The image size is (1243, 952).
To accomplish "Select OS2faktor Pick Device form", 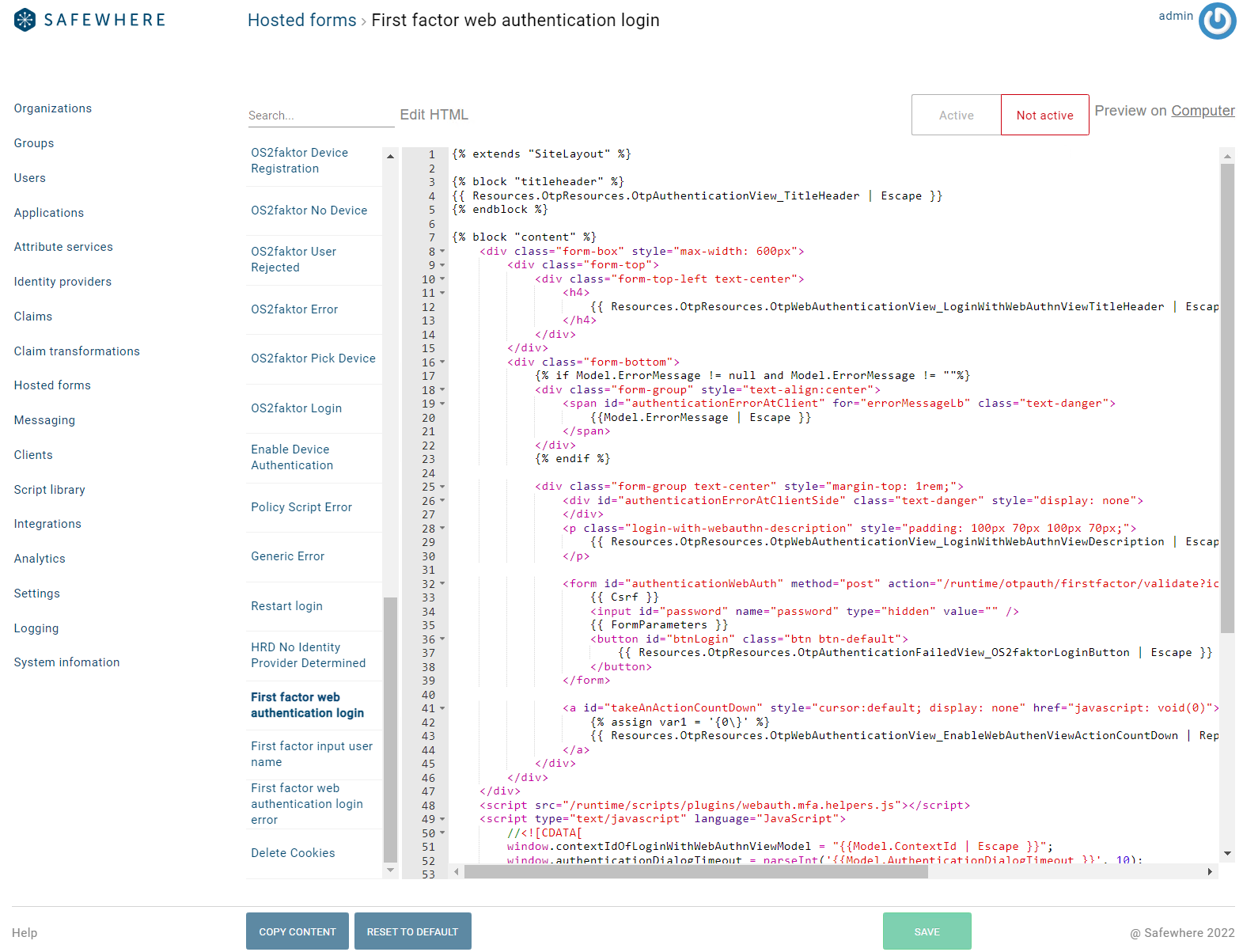I will point(314,358).
